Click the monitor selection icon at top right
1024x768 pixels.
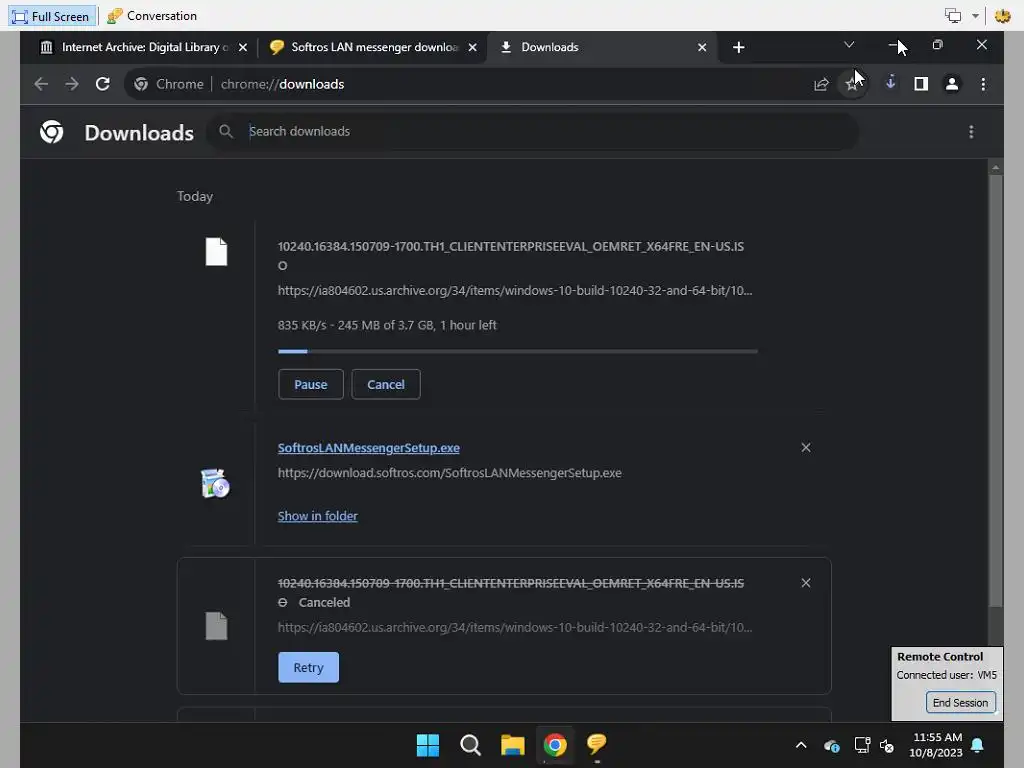point(953,16)
